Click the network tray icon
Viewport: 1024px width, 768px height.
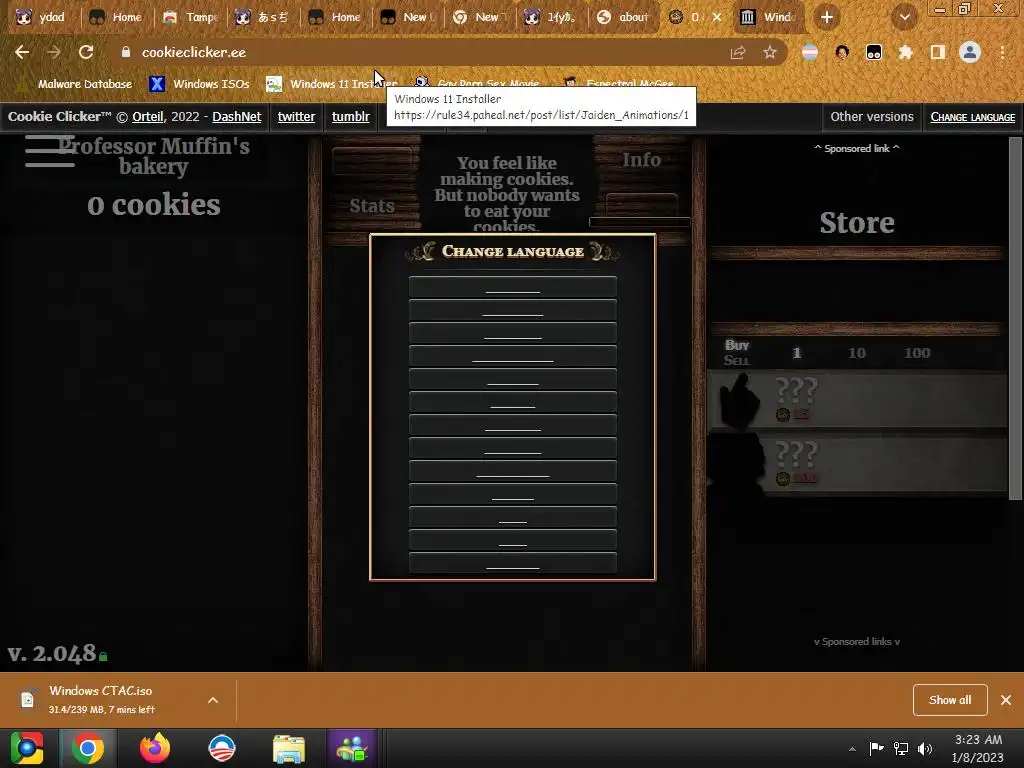(x=901, y=748)
